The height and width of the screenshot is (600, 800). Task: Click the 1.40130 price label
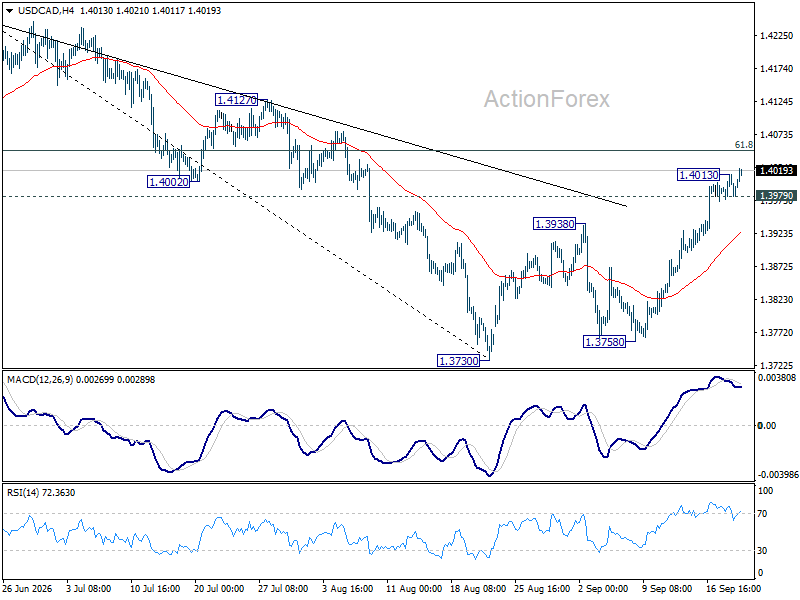coord(698,174)
